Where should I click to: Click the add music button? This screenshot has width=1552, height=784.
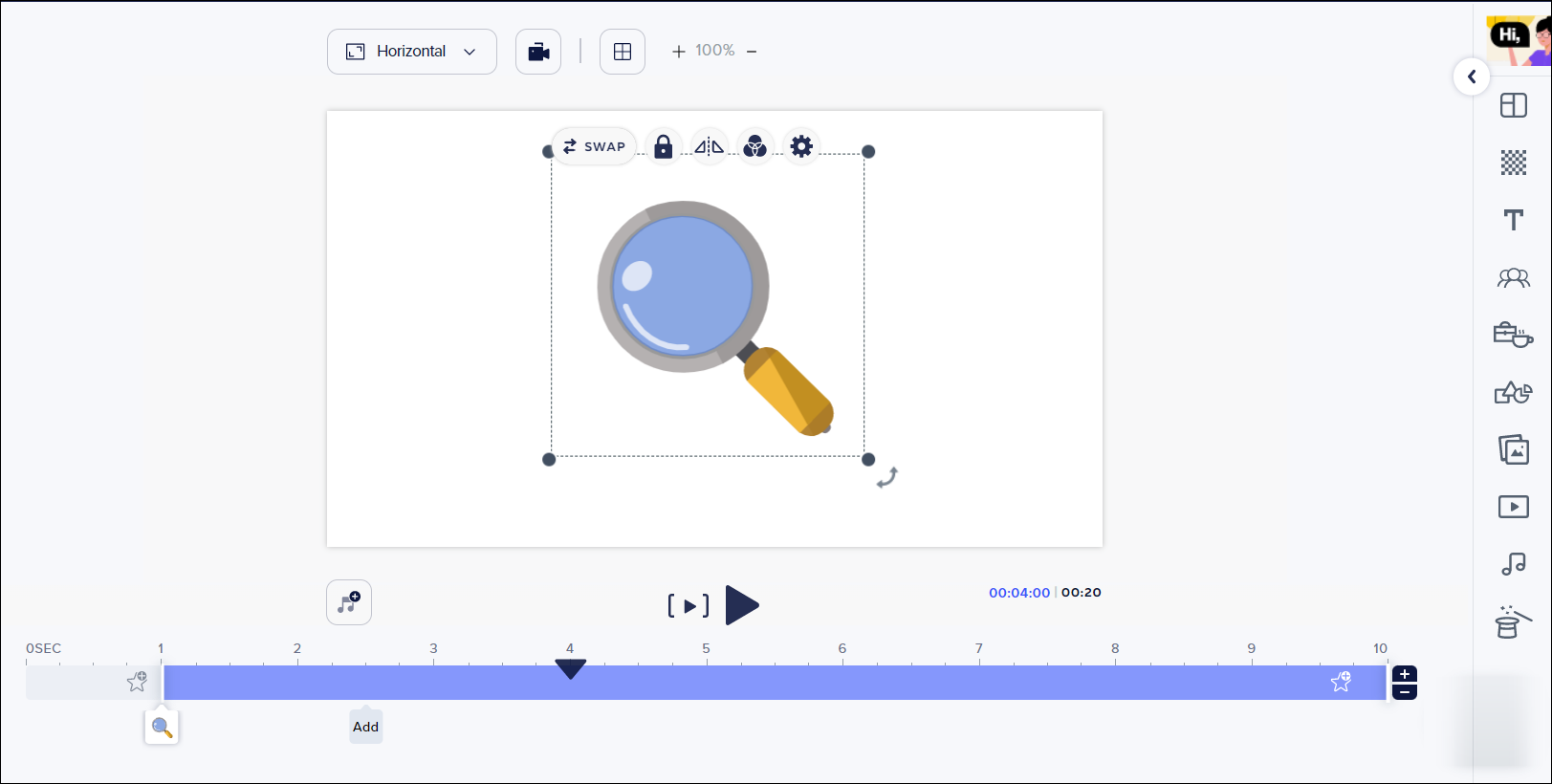pos(349,602)
